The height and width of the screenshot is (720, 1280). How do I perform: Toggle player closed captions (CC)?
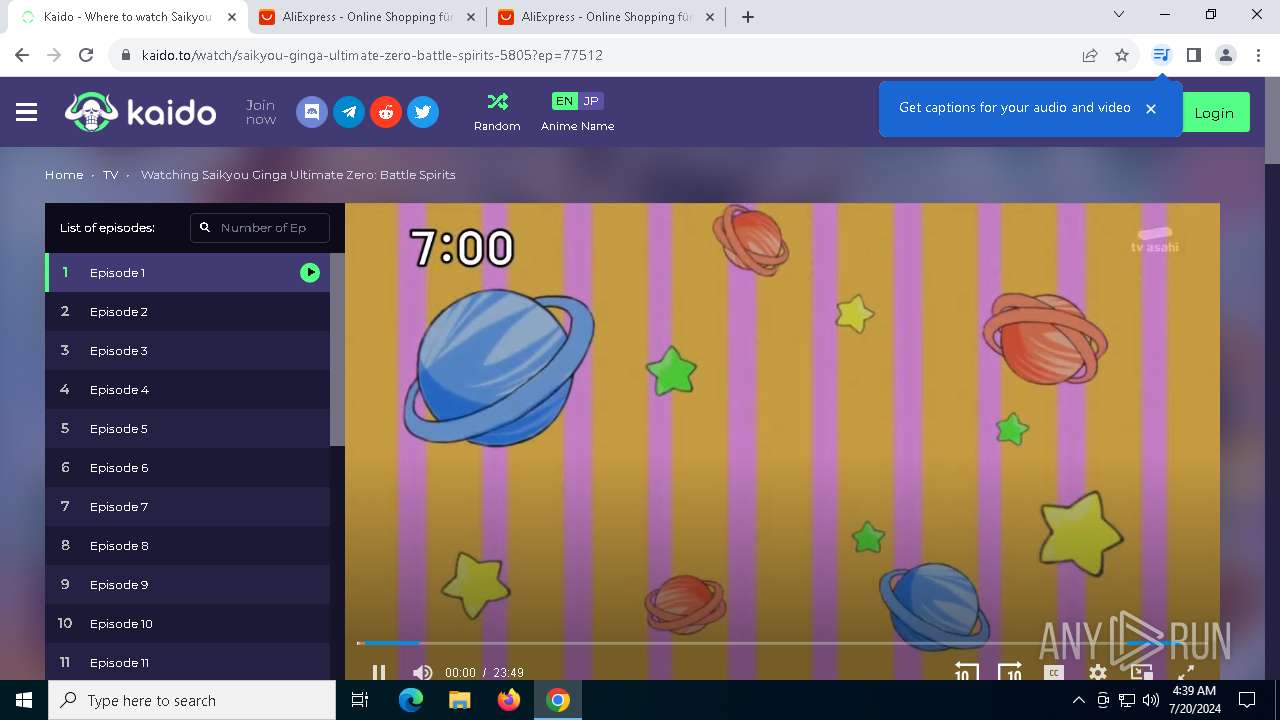click(1053, 673)
